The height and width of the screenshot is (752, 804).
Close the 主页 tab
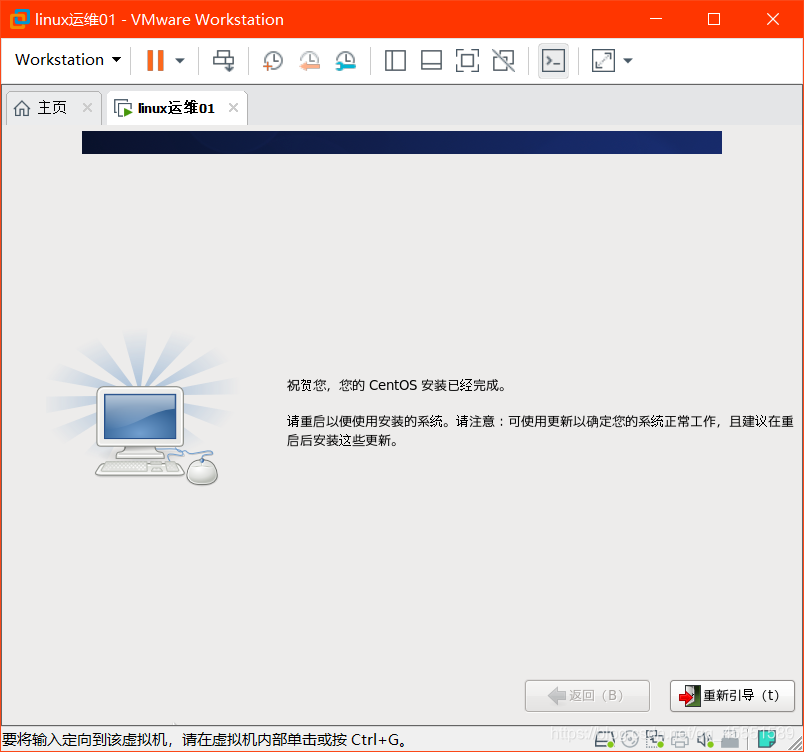click(x=87, y=108)
